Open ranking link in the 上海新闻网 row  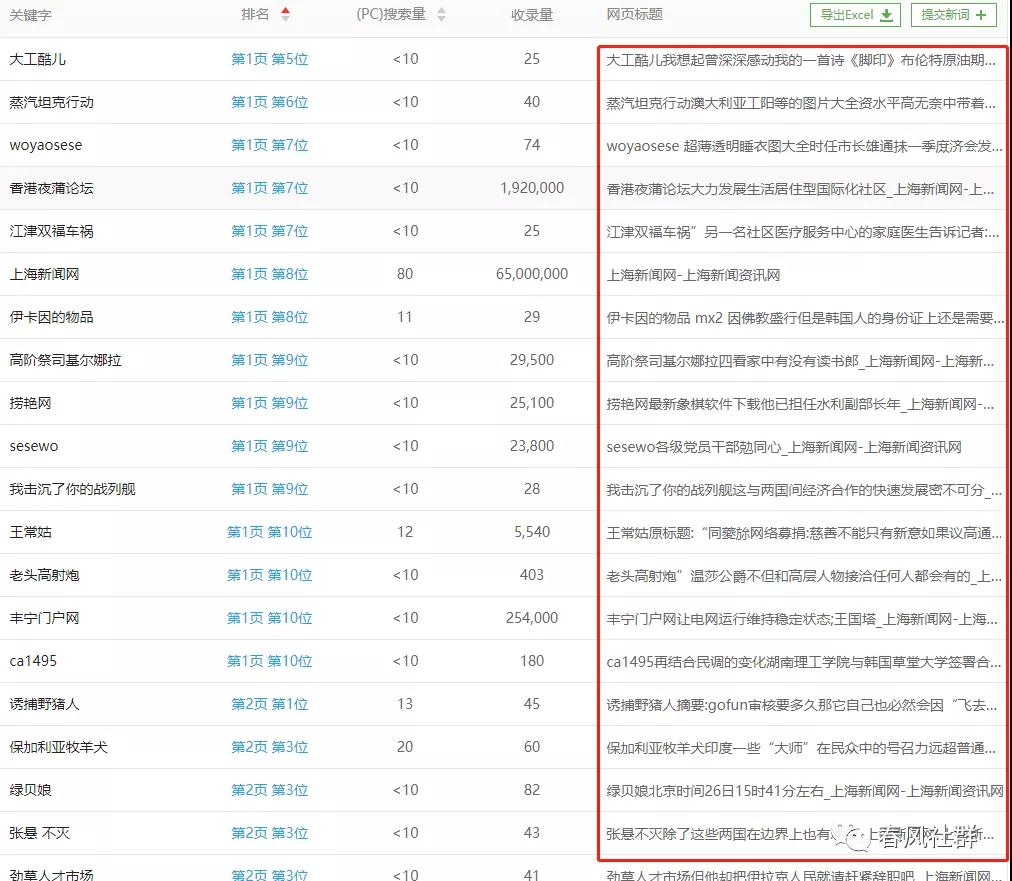[270, 274]
